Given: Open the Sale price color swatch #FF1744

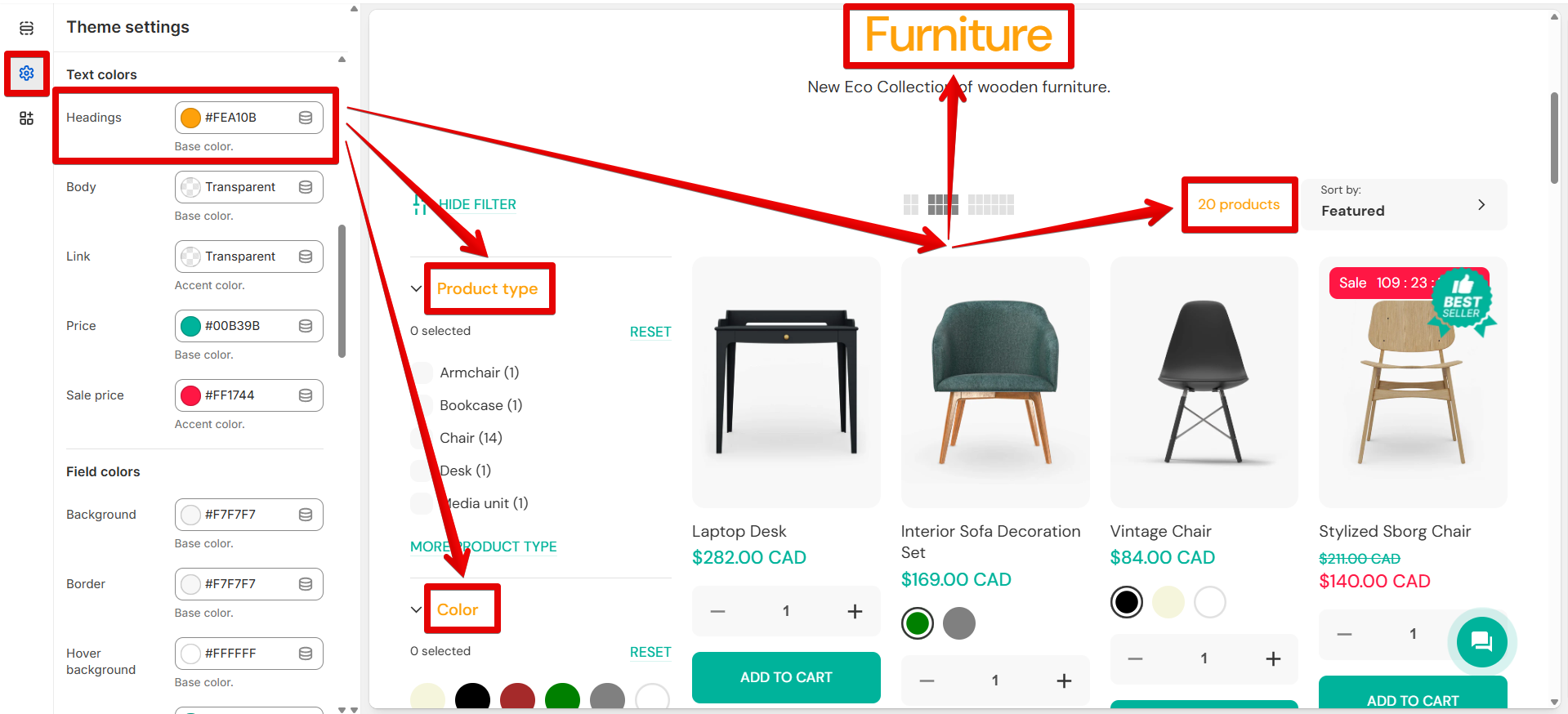Looking at the screenshot, I should 190,395.
